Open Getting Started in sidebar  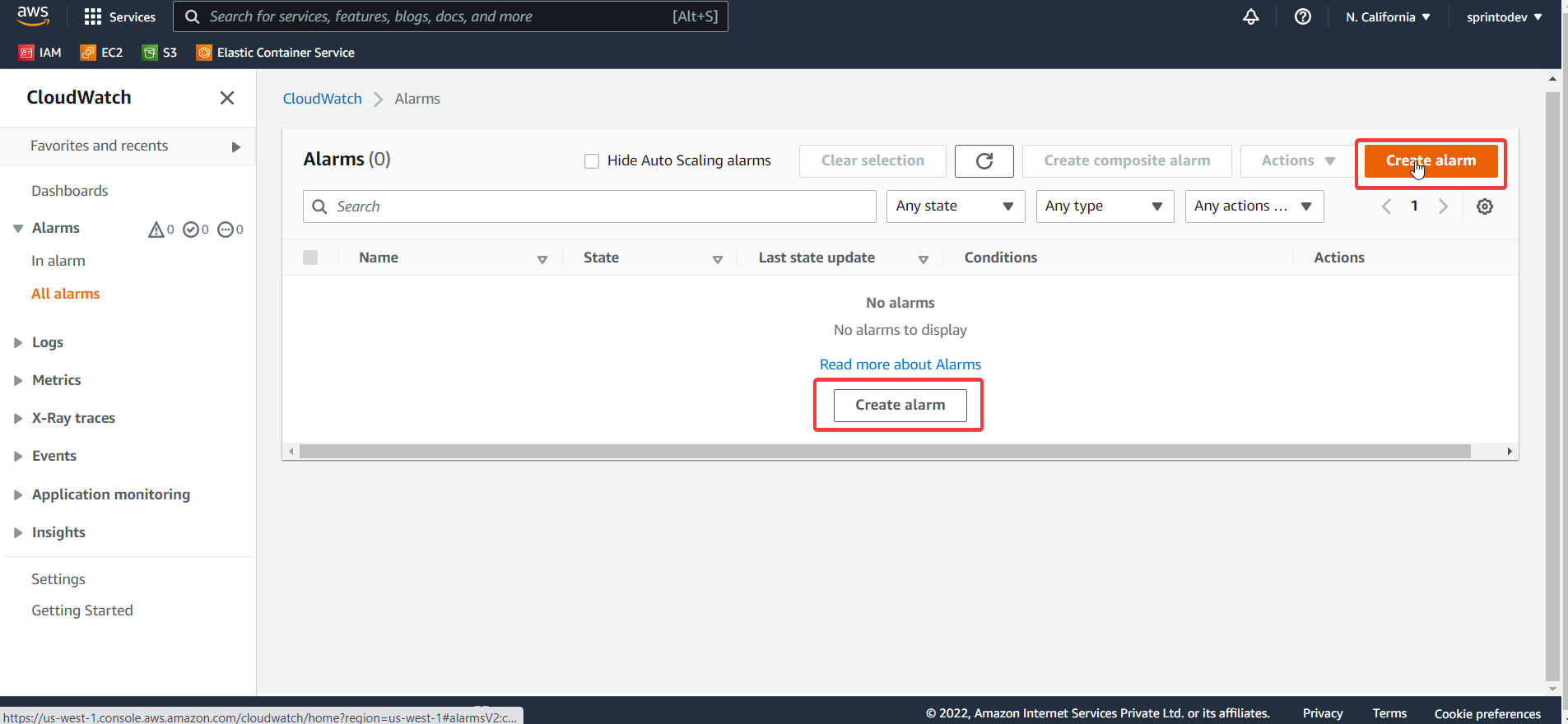pyautogui.click(x=82, y=610)
